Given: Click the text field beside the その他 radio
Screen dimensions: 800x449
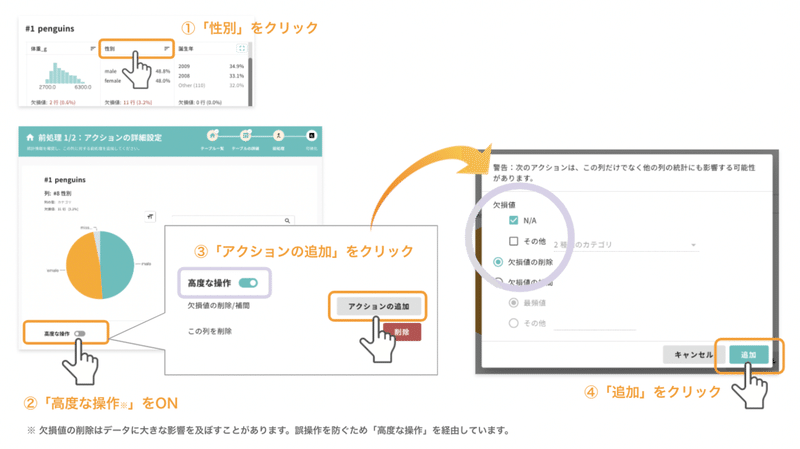Looking at the screenshot, I should click(x=595, y=323).
